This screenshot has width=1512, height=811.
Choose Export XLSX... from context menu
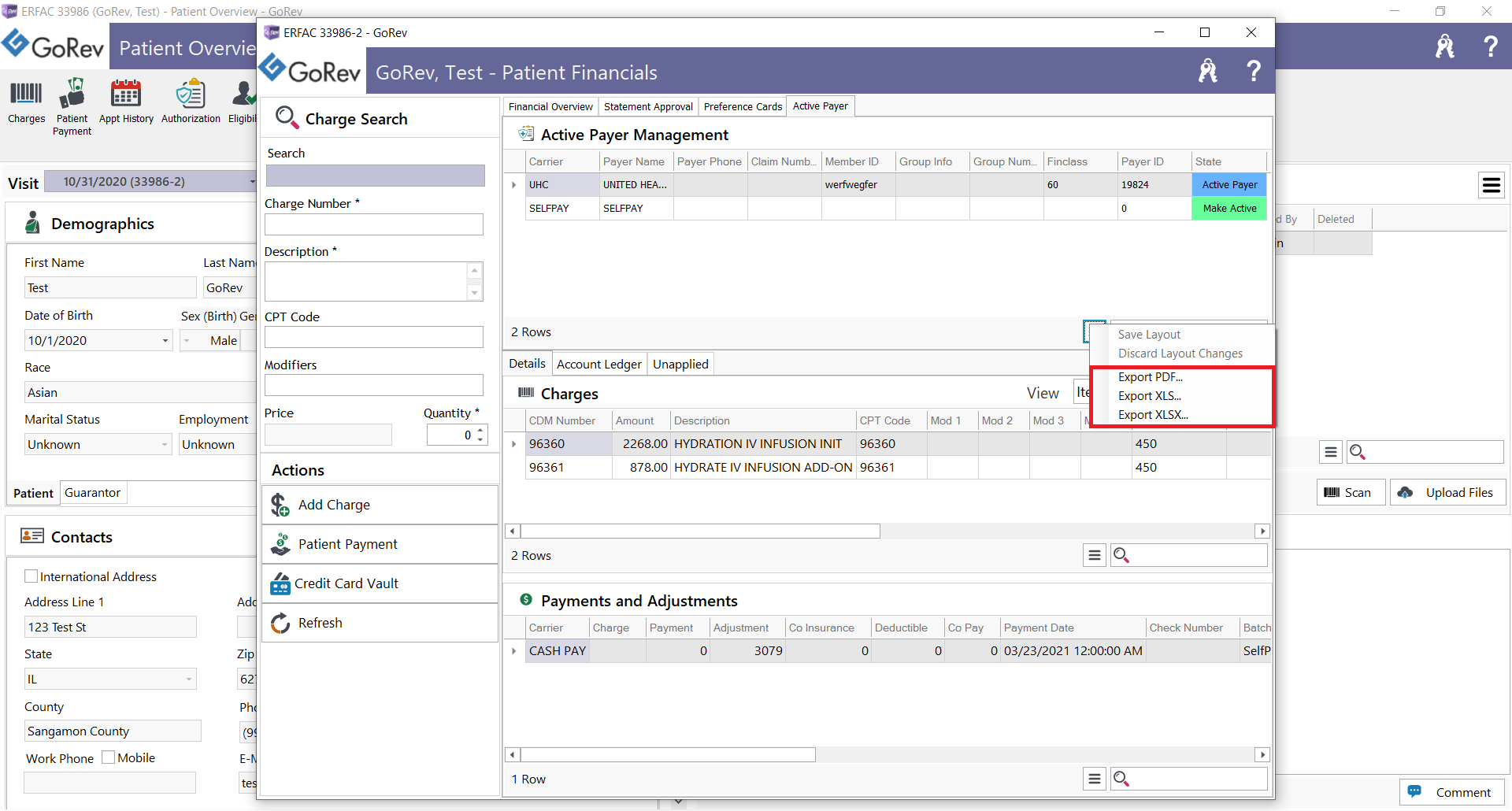point(1153,415)
